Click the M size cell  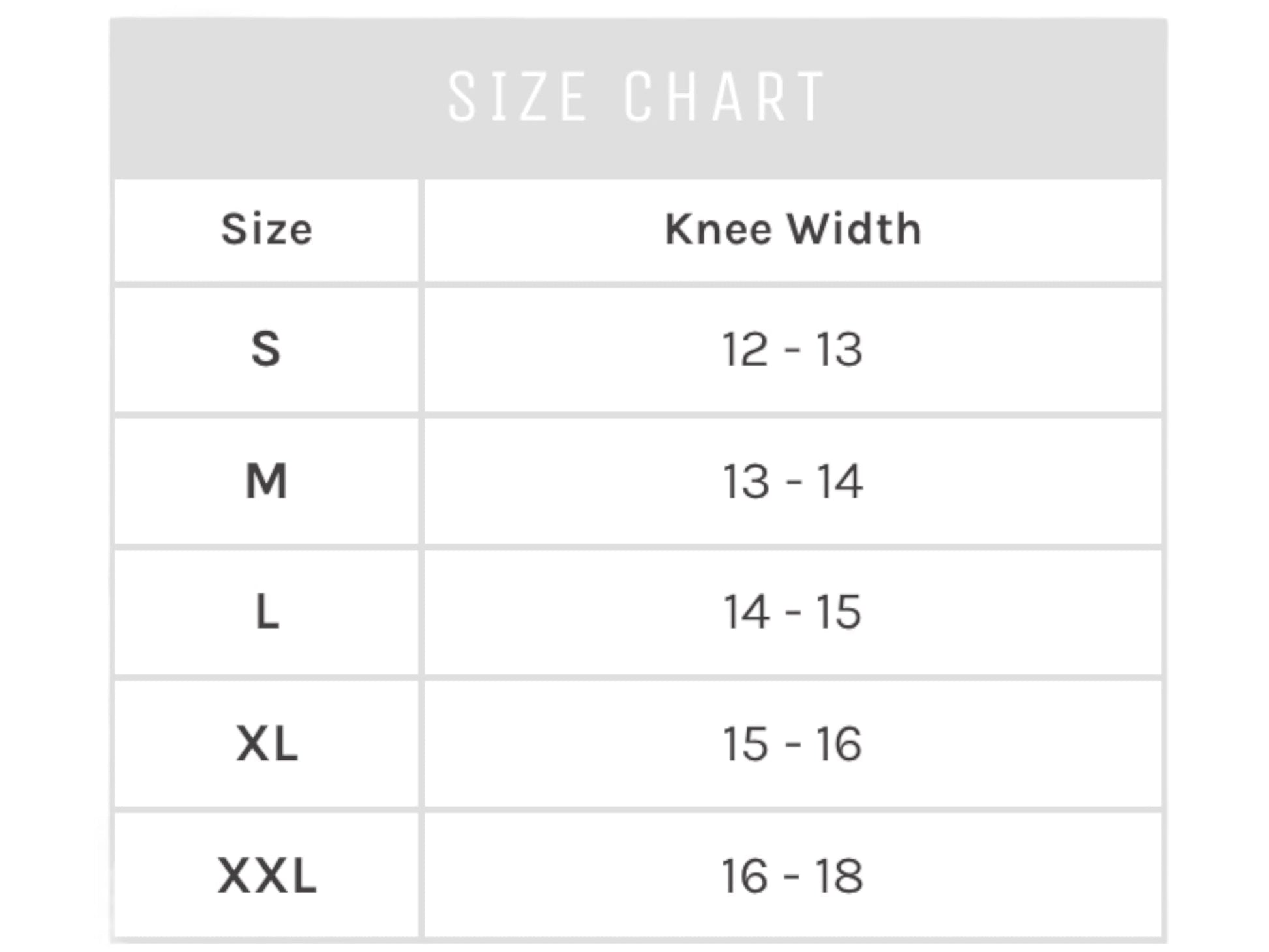coord(267,481)
